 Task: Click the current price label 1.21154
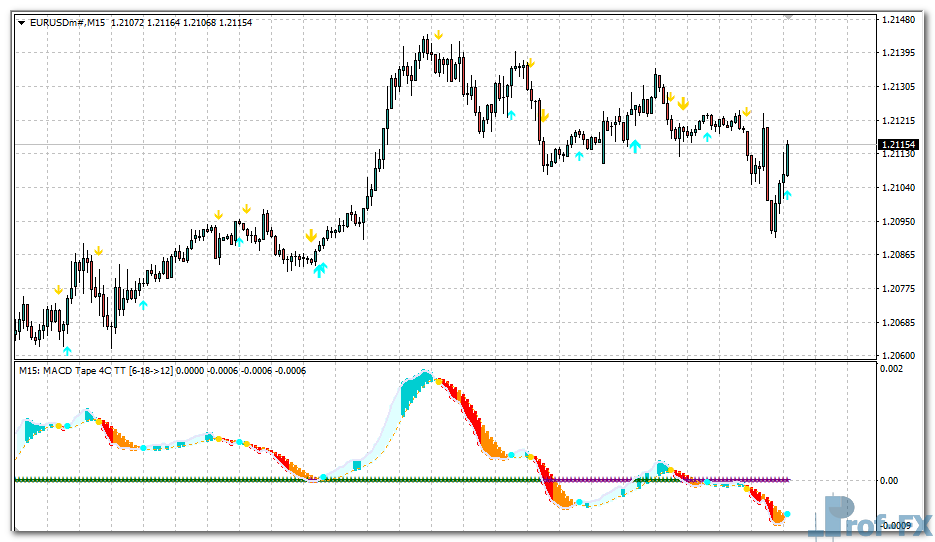897,145
